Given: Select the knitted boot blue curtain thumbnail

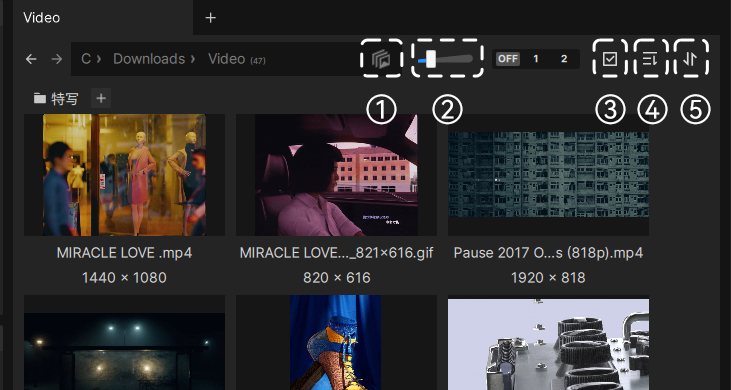Looking at the screenshot, I should (336, 342).
